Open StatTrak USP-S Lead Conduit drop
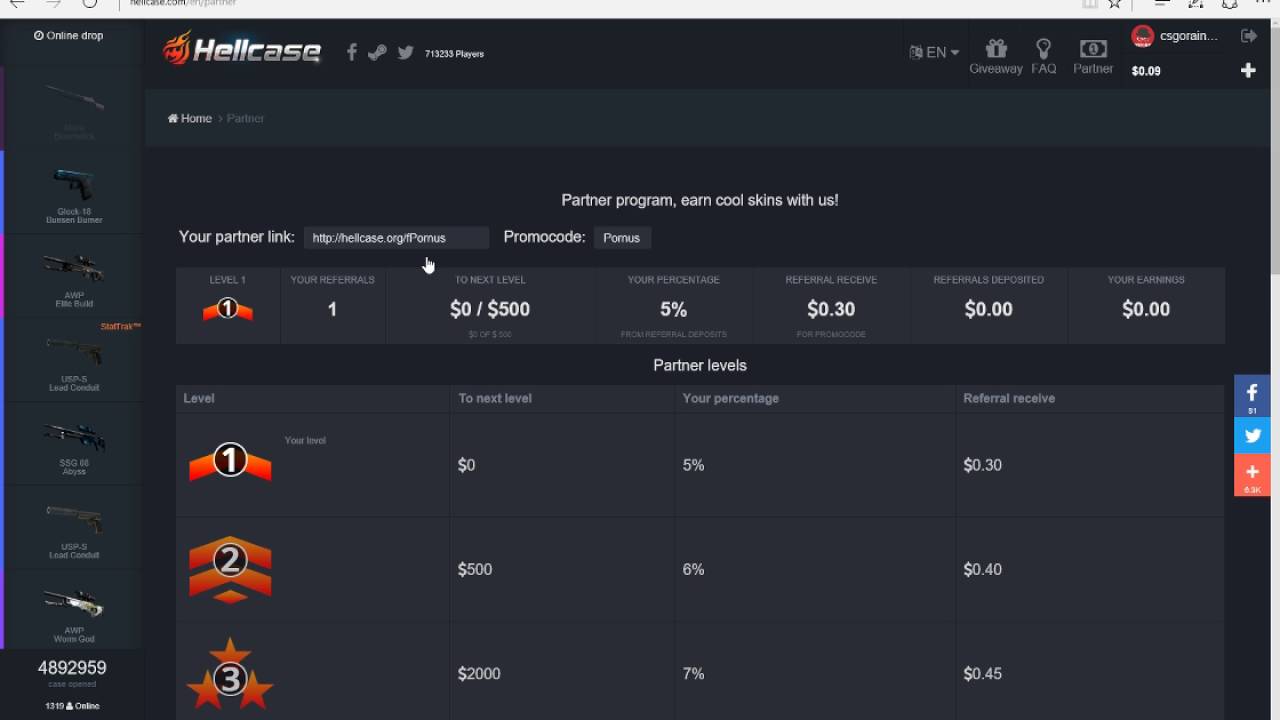The width and height of the screenshot is (1280, 720). [74, 360]
